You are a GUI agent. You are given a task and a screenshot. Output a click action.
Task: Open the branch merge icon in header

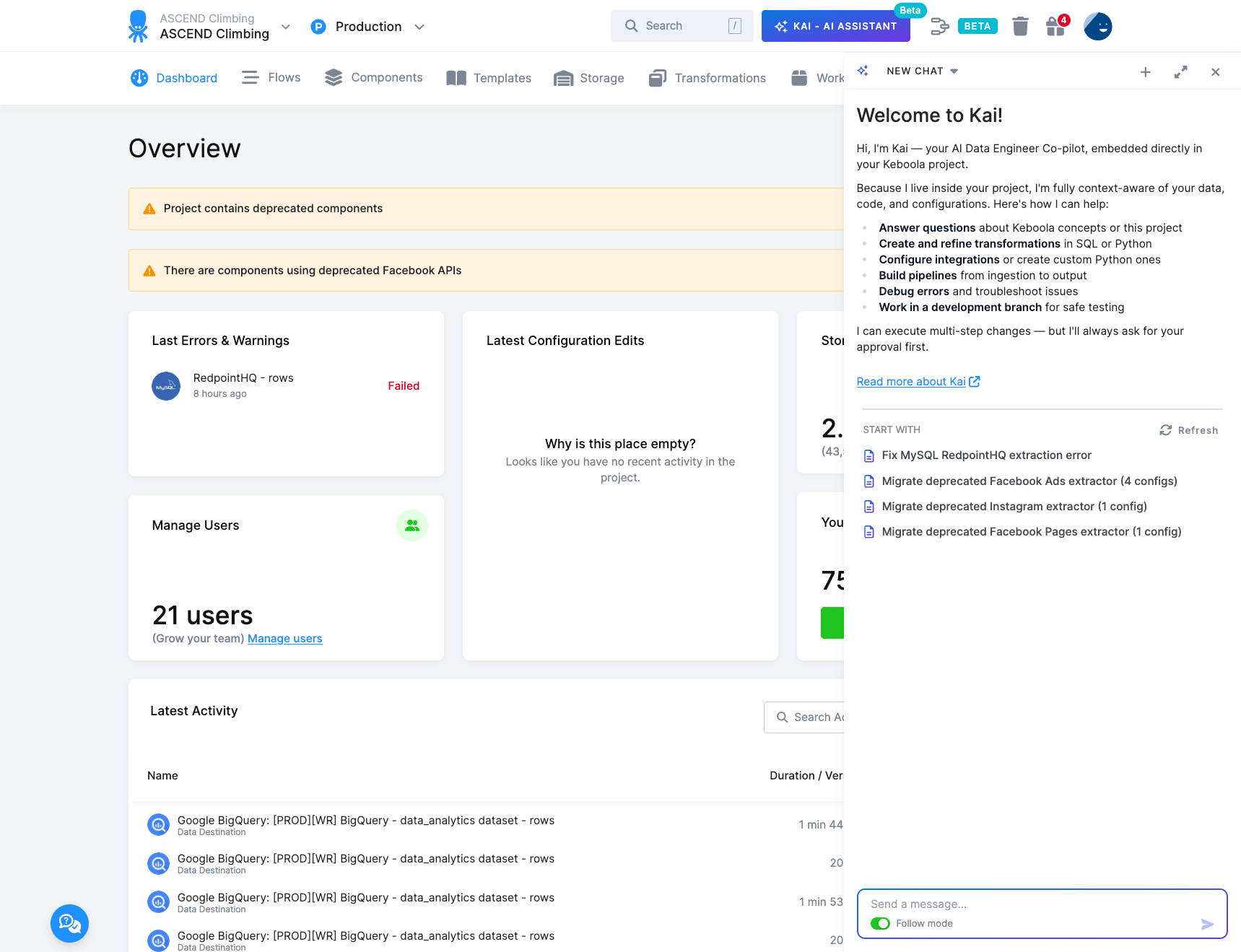pos(939,27)
